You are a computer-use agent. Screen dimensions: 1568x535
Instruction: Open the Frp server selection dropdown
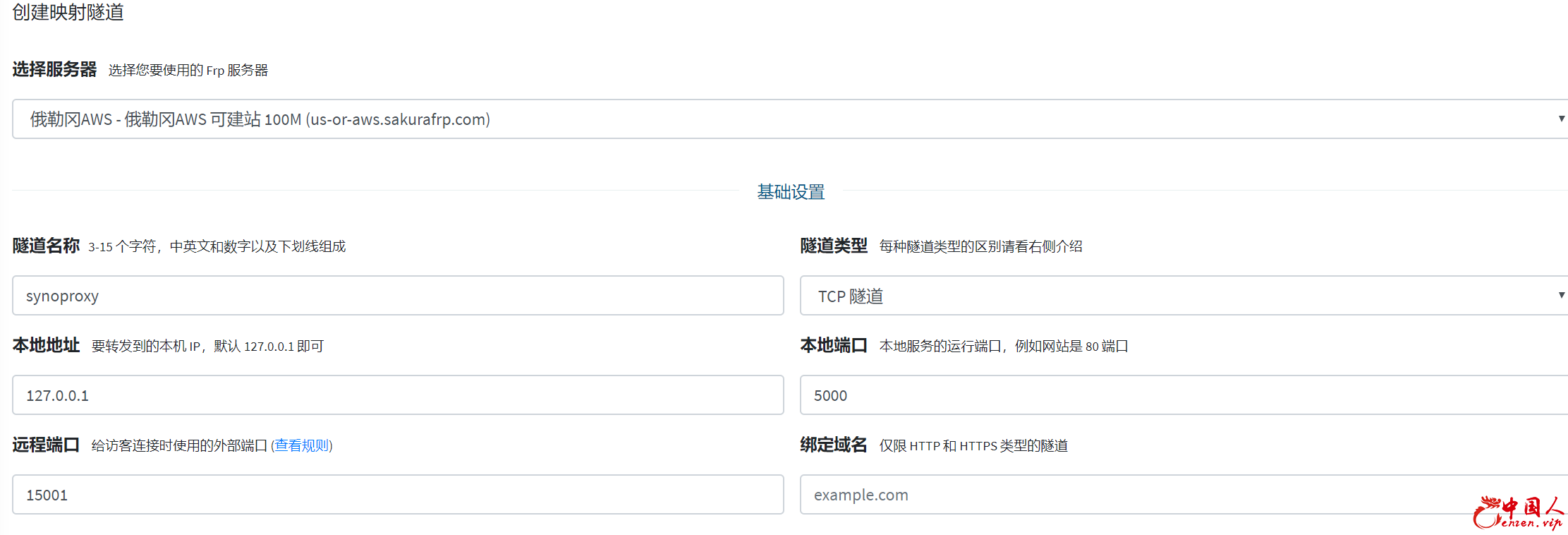[x=776, y=119]
